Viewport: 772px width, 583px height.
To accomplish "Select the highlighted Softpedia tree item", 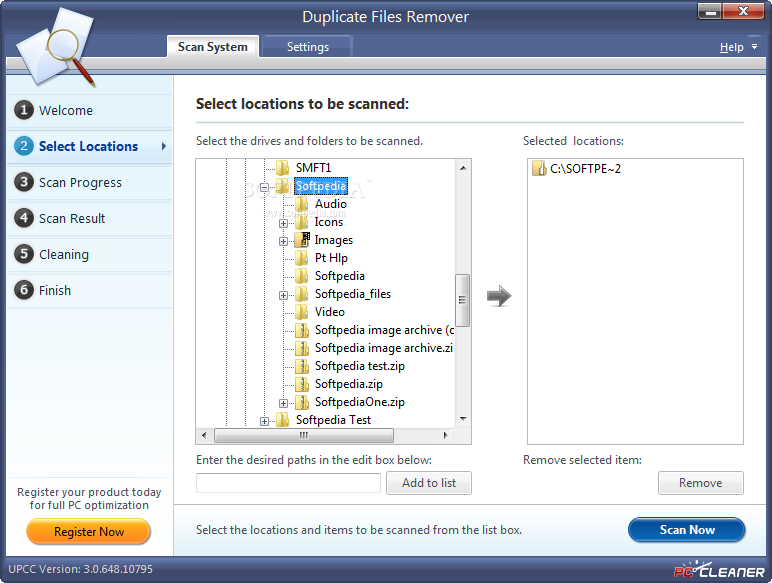I will [x=321, y=186].
